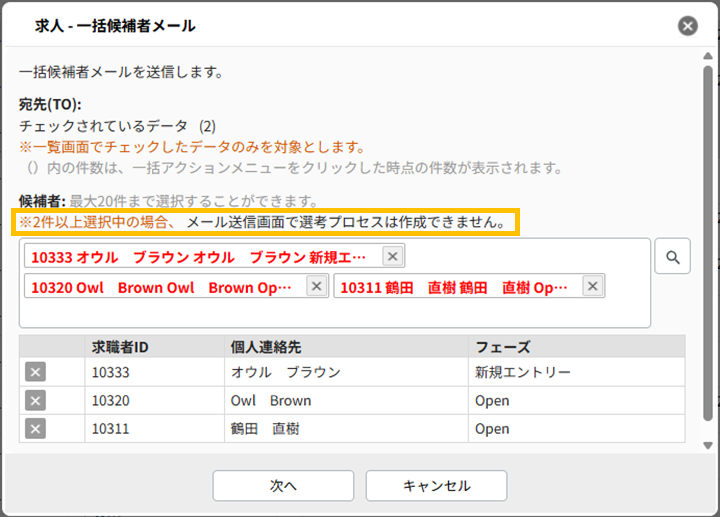Image resolution: width=720 pixels, height=517 pixels.
Task: Click the 求職者ID column header
Action: click(x=120, y=347)
